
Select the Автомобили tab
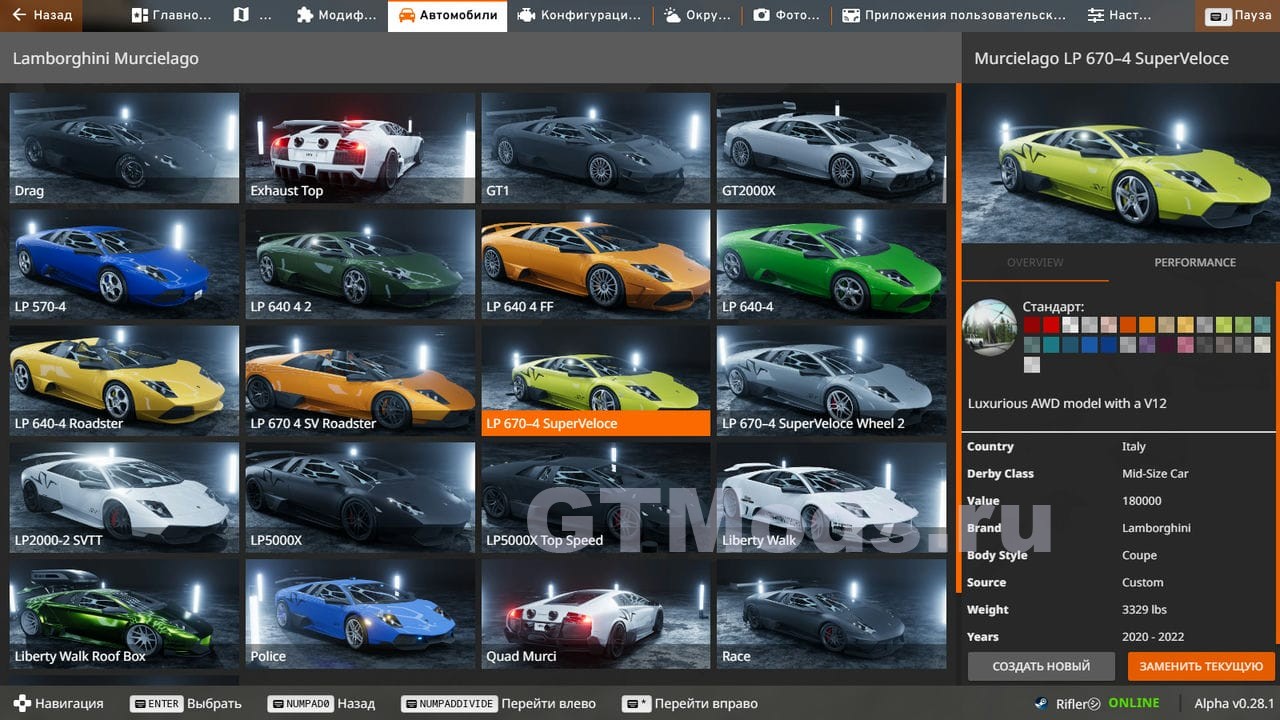pyautogui.click(x=447, y=15)
